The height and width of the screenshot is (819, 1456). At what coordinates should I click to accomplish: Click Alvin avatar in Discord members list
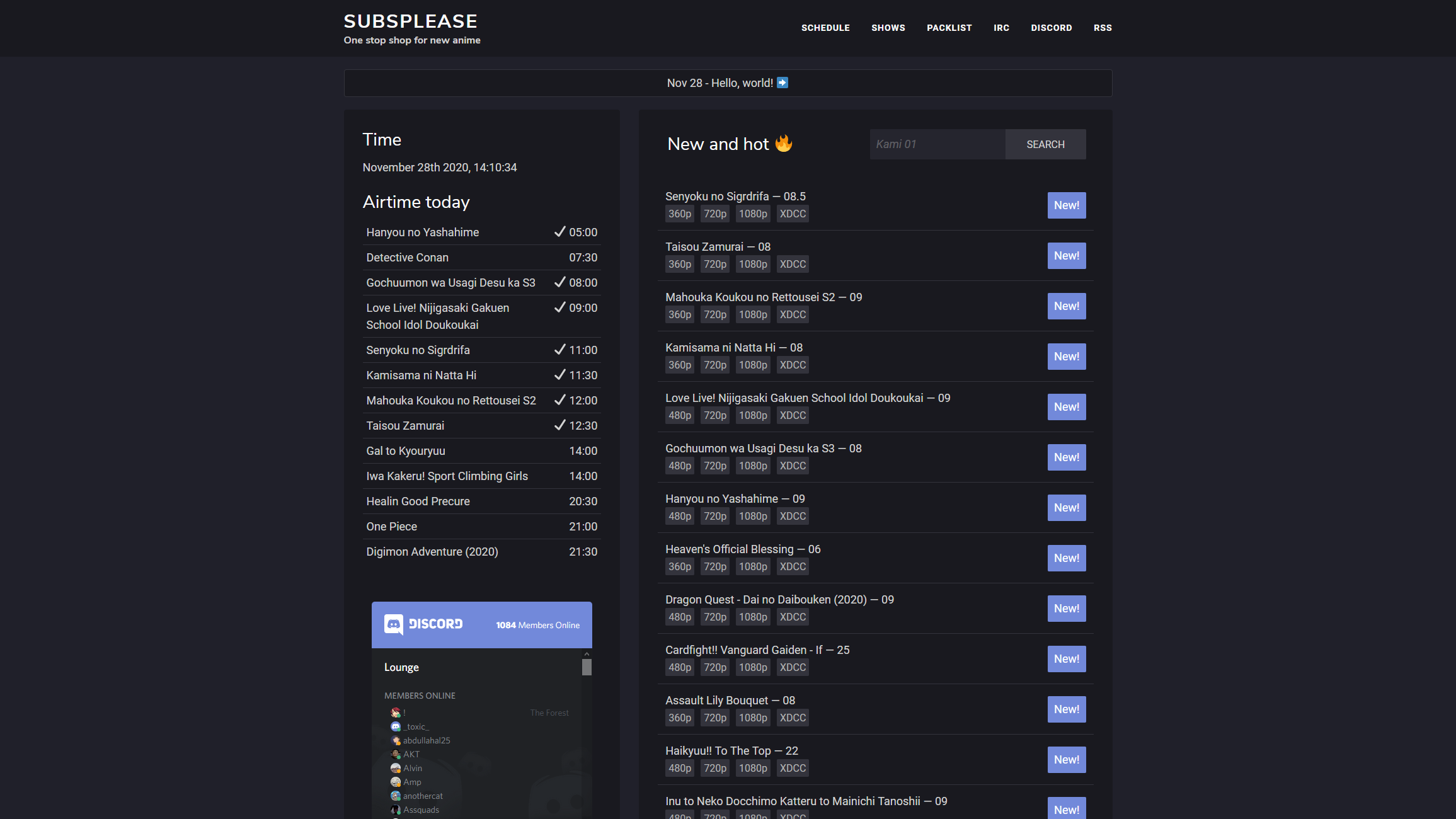tap(396, 768)
